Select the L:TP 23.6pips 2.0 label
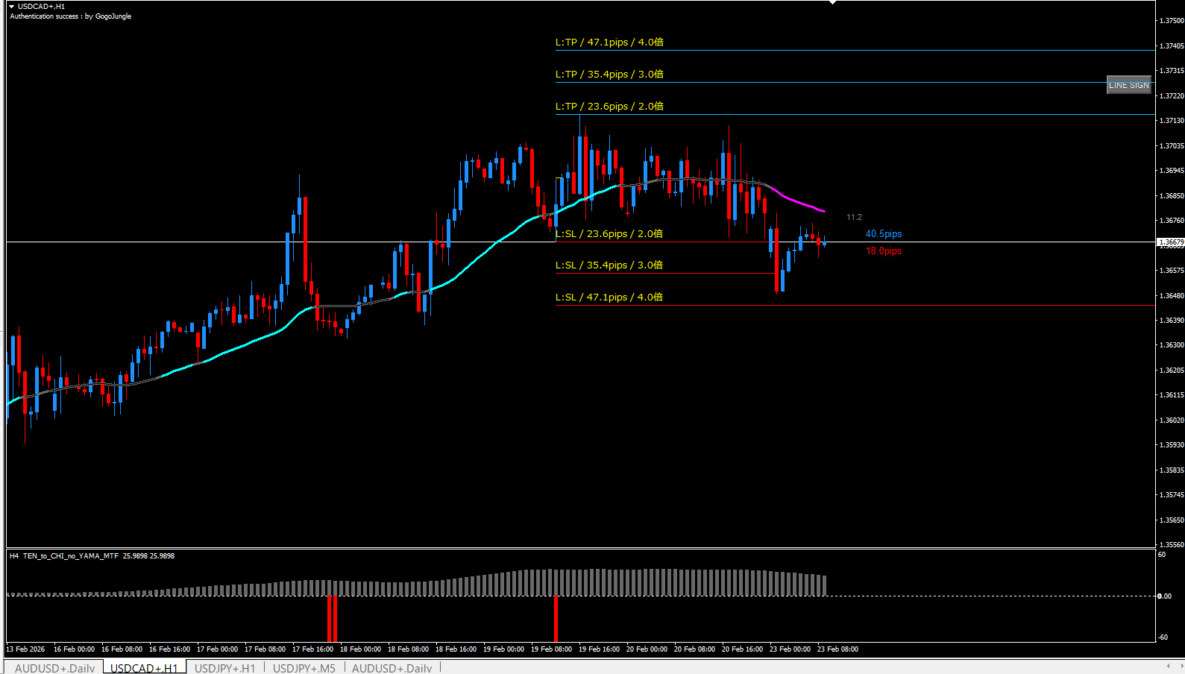Image resolution: width=1185 pixels, height=674 pixels. (609, 106)
